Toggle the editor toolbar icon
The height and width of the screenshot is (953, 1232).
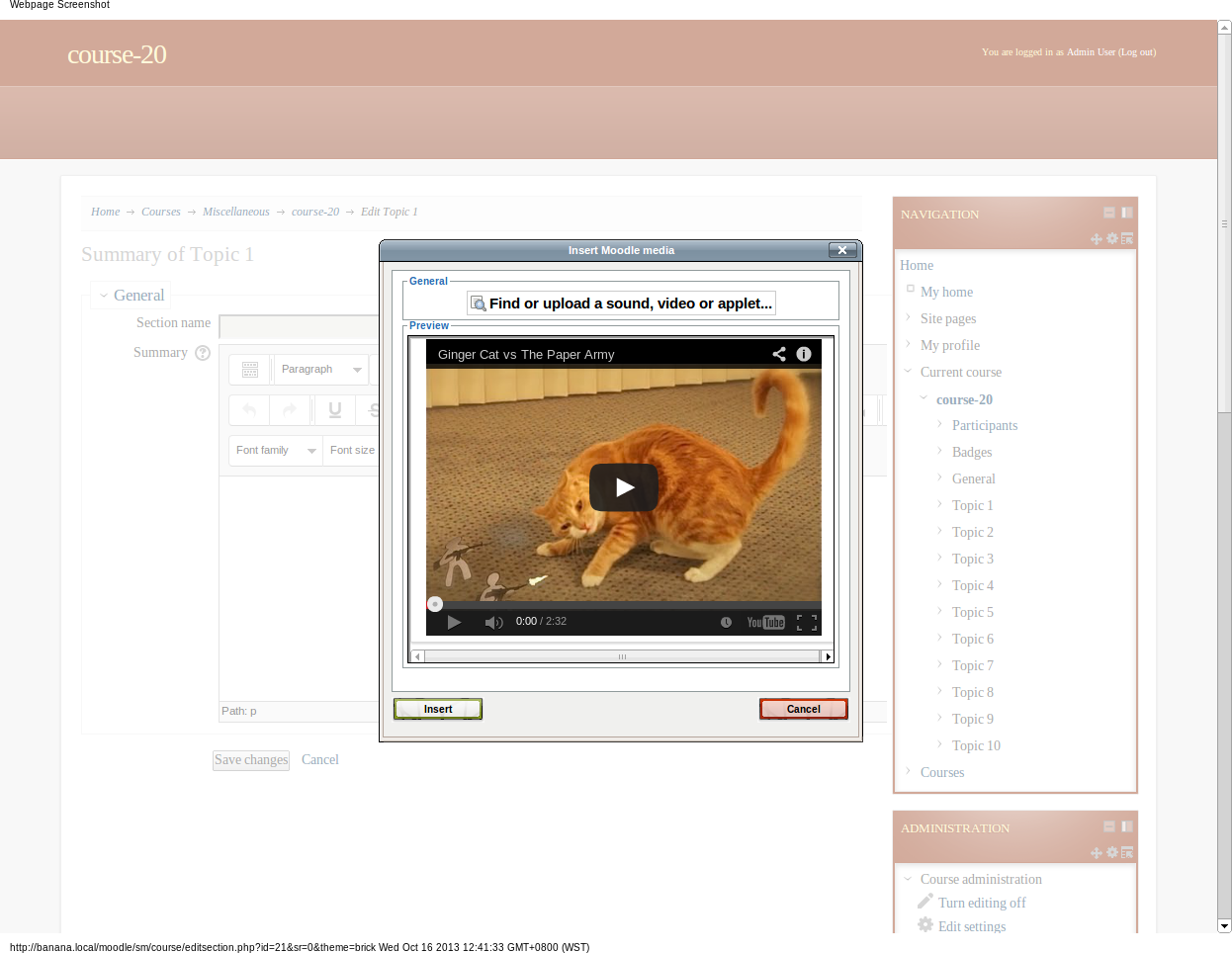point(250,370)
